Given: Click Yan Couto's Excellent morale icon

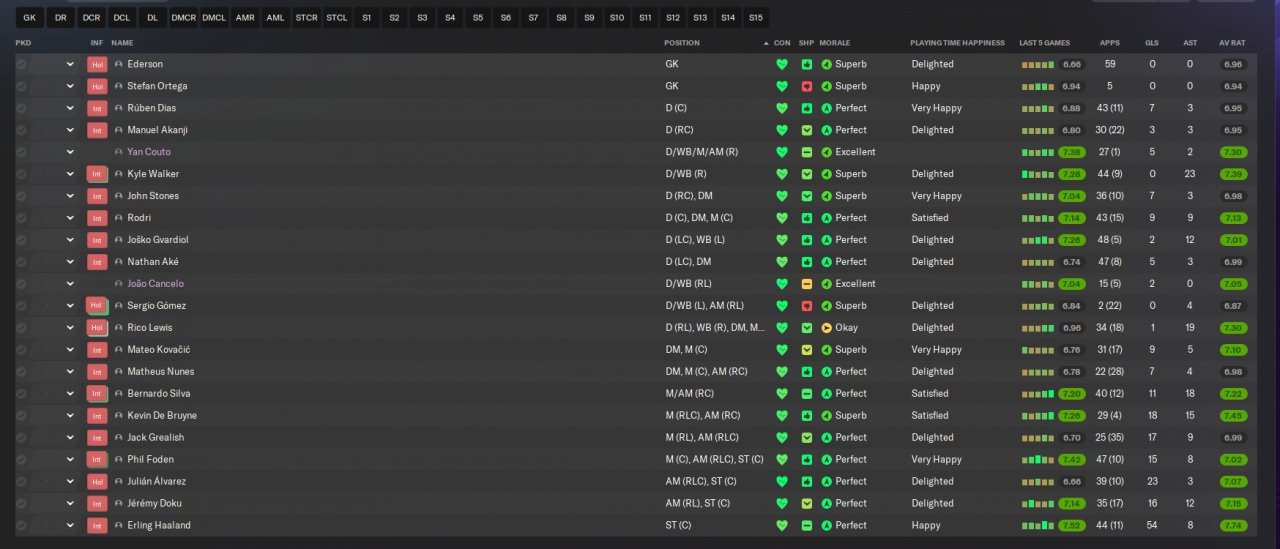Looking at the screenshot, I should coord(827,152).
